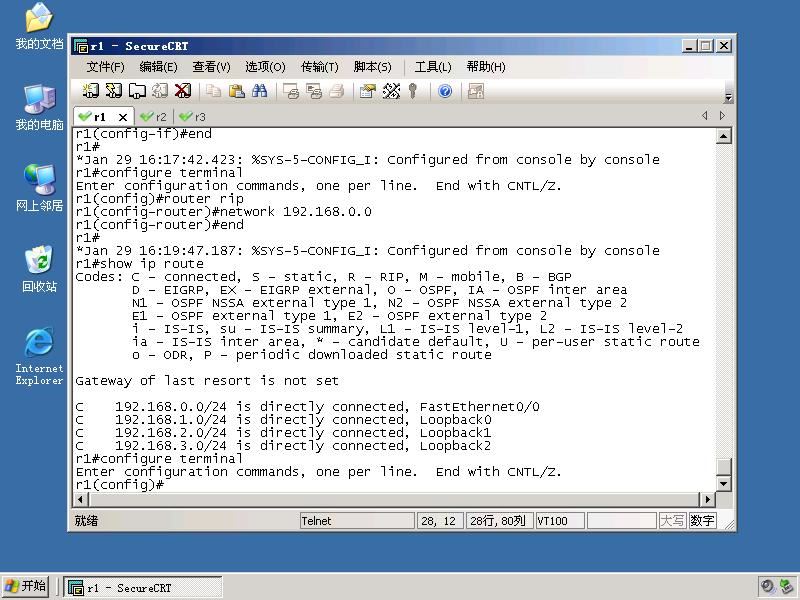Click the greyed Copy icon
Image resolution: width=800 pixels, height=600 pixels.
pyautogui.click(x=213, y=91)
